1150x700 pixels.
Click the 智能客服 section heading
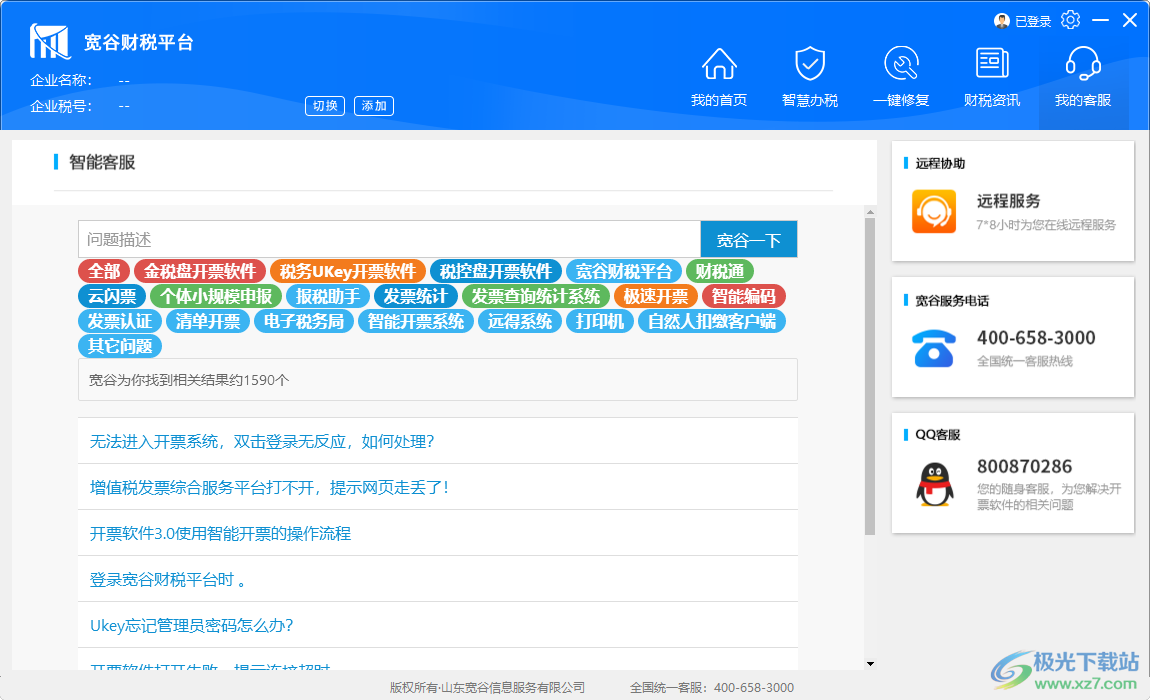click(102, 162)
